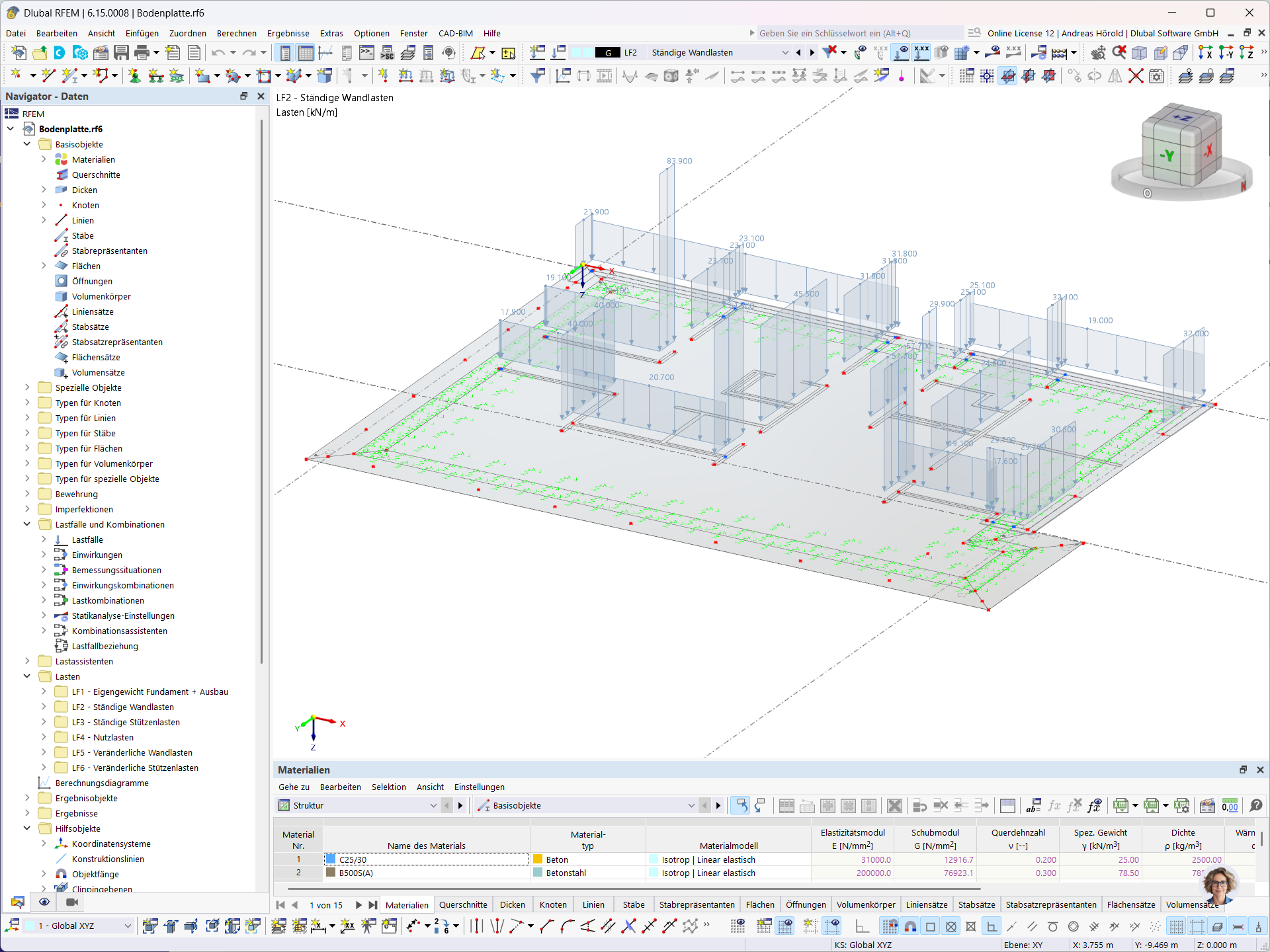The width and height of the screenshot is (1270, 952).
Task: Click the view in Z direction icon
Action: (x=1246, y=52)
